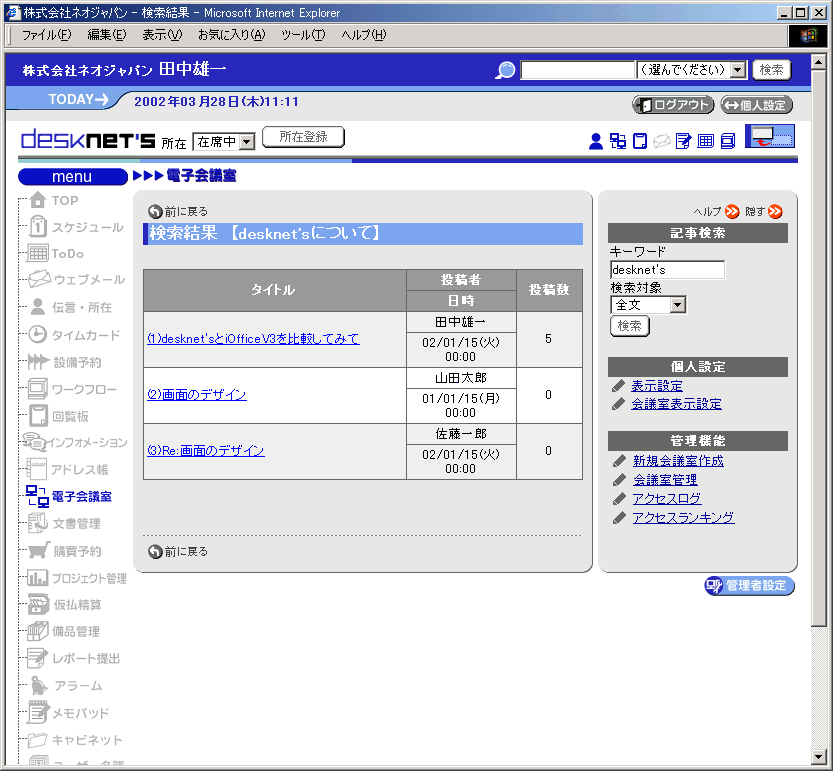Open 電子会議室 in the sidebar

point(69,496)
